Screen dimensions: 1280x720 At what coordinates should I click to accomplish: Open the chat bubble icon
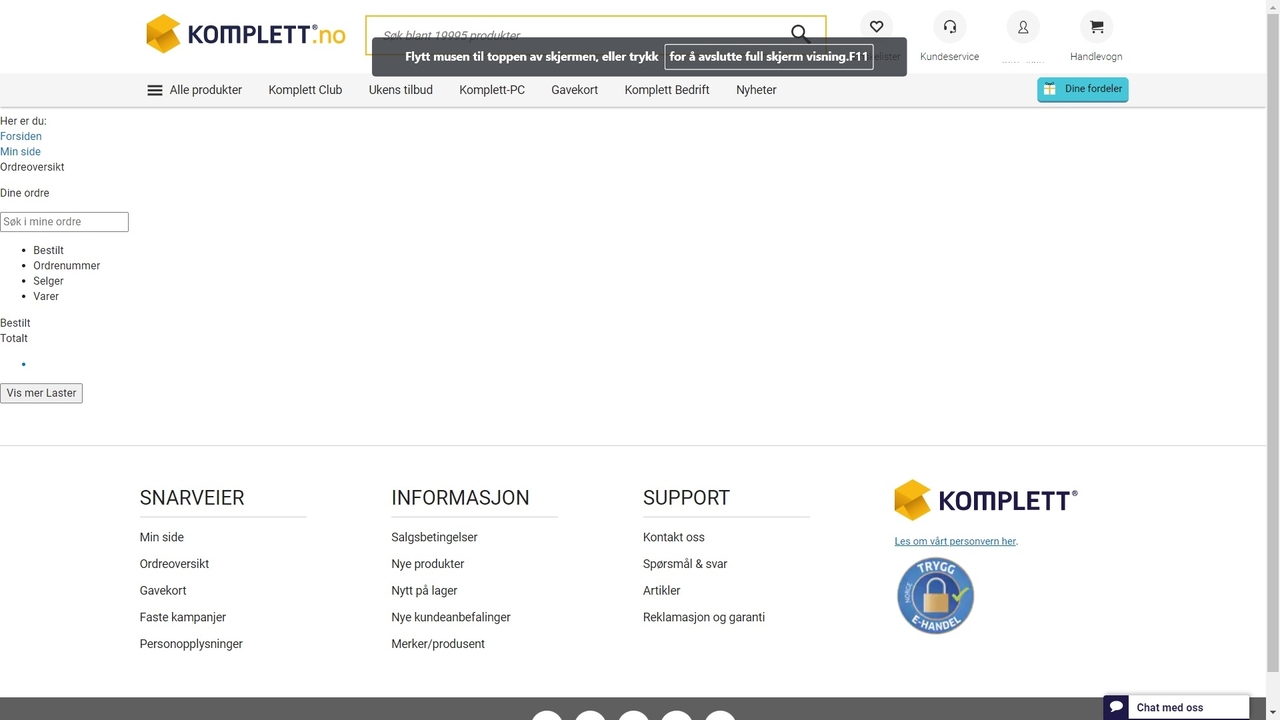pos(1116,707)
